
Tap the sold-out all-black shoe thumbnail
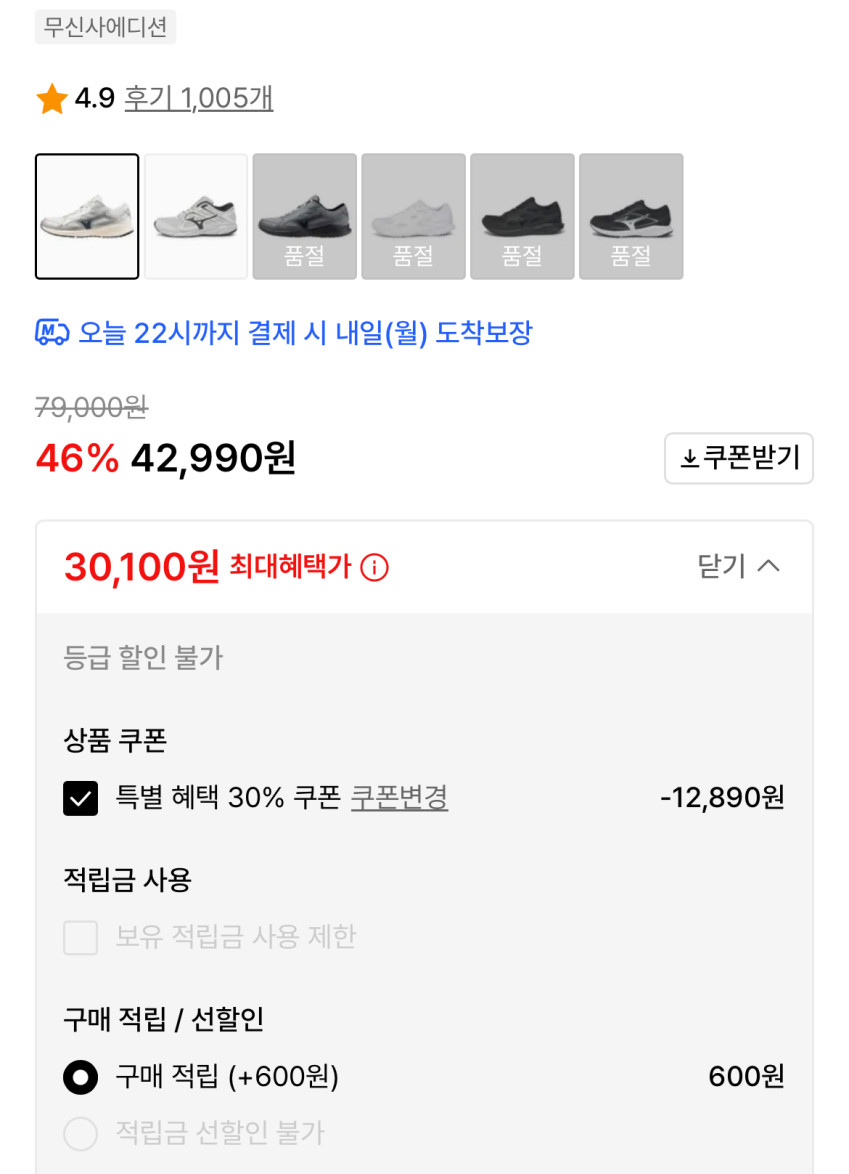click(x=522, y=216)
